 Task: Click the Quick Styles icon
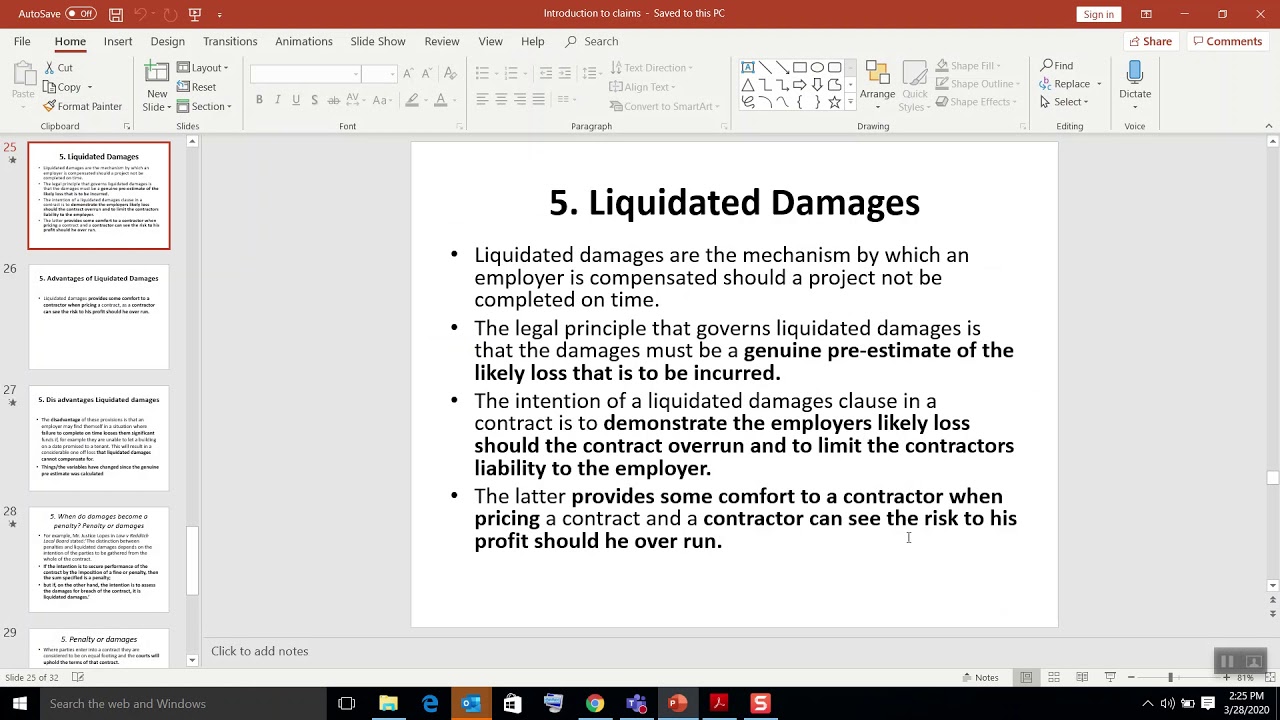pyautogui.click(x=913, y=73)
